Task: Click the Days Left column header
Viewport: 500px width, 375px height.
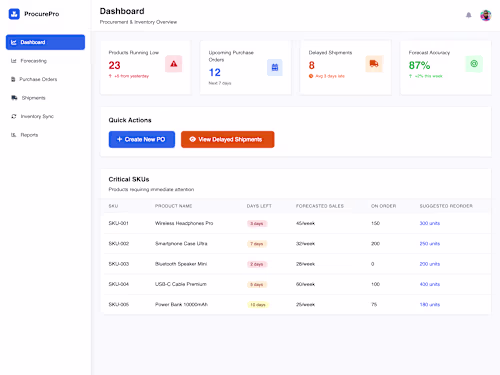Action: 259,206
